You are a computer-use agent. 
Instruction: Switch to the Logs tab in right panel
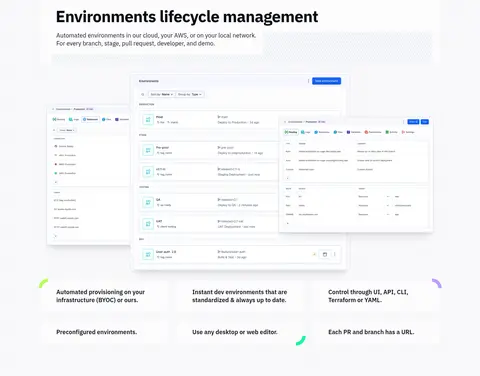(305, 132)
